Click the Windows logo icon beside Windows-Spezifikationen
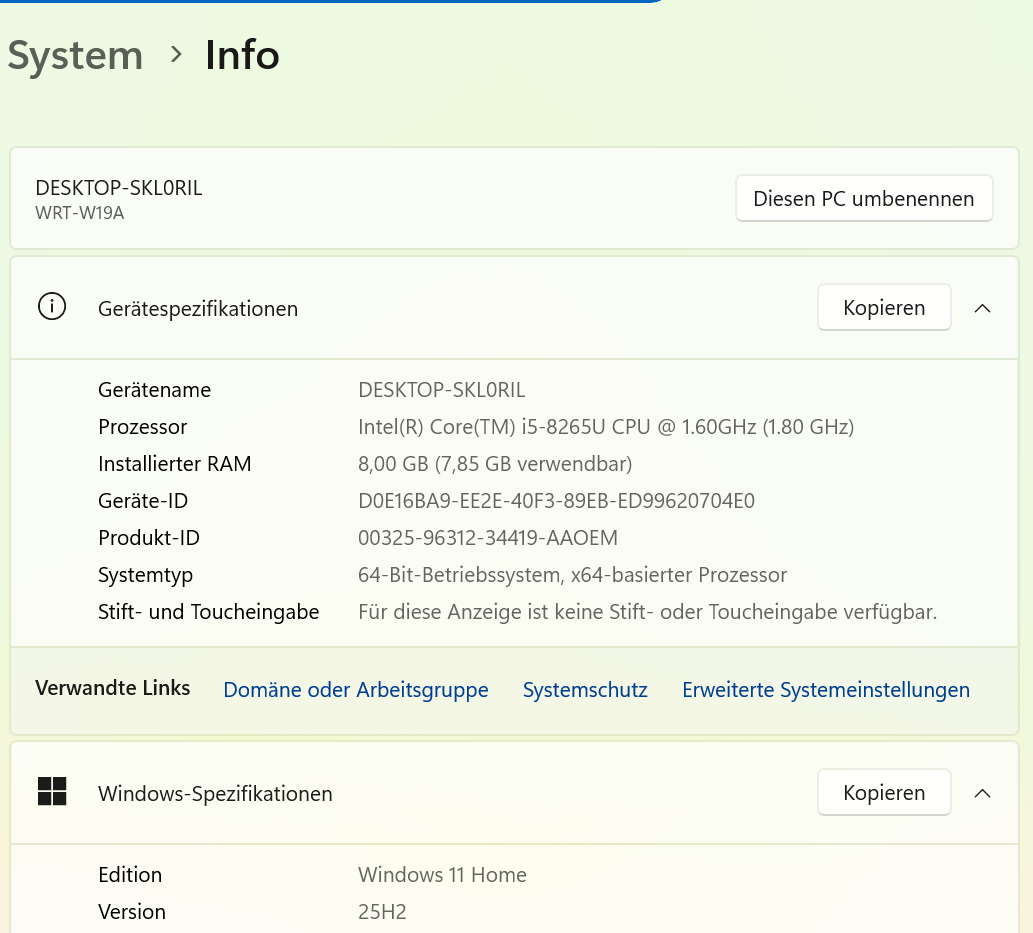 point(52,791)
